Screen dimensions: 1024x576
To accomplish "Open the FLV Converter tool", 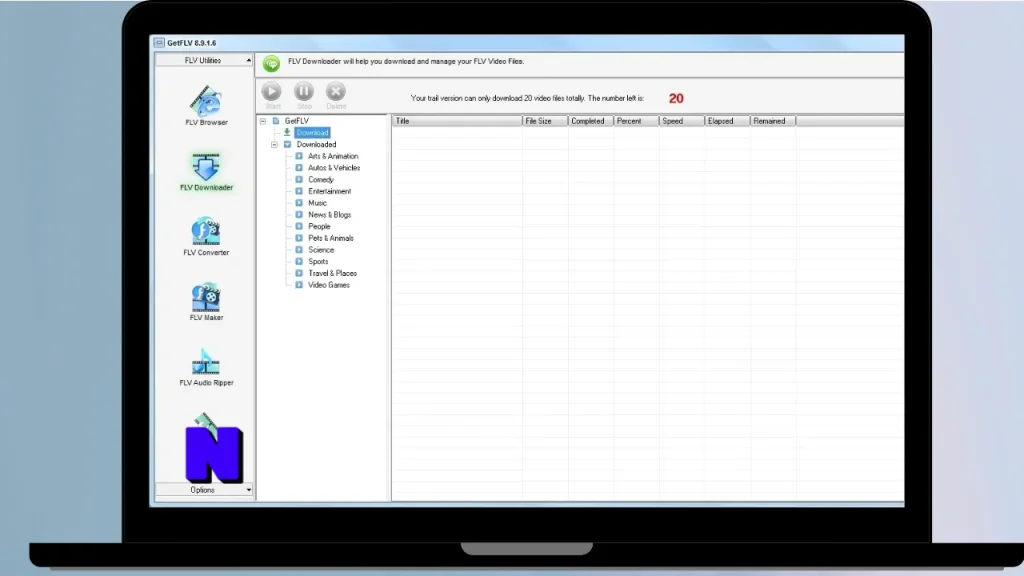I will click(x=206, y=236).
